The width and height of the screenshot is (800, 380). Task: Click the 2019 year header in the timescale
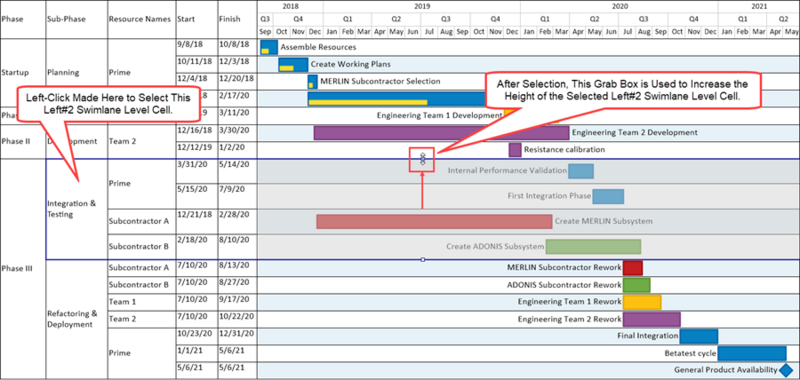click(421, 7)
